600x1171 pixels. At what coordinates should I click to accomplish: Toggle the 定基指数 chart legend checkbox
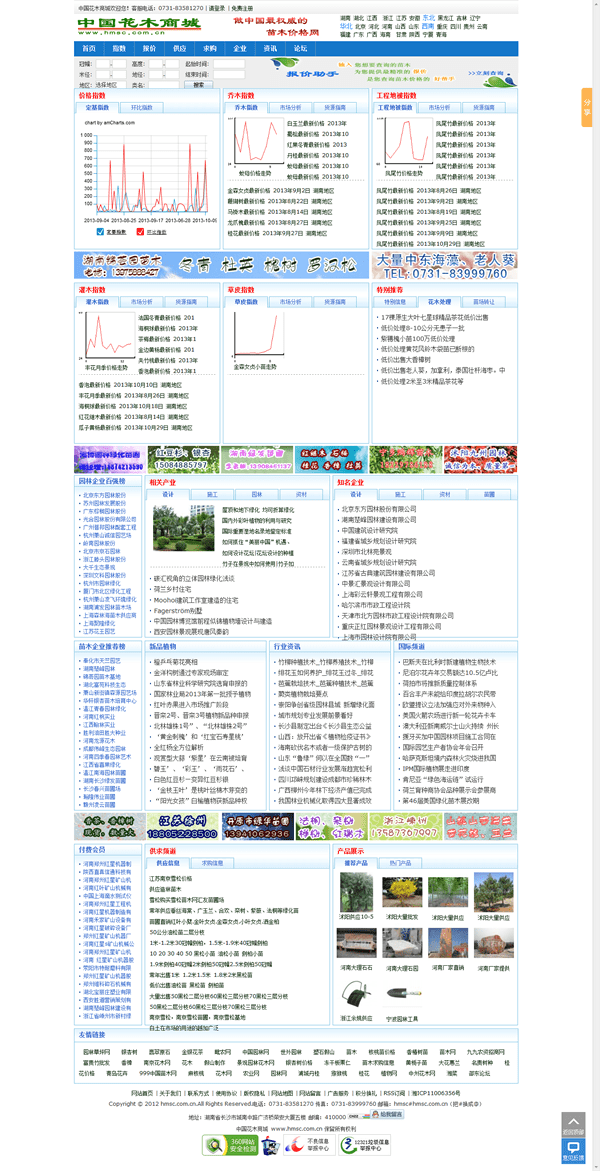[x=100, y=231]
